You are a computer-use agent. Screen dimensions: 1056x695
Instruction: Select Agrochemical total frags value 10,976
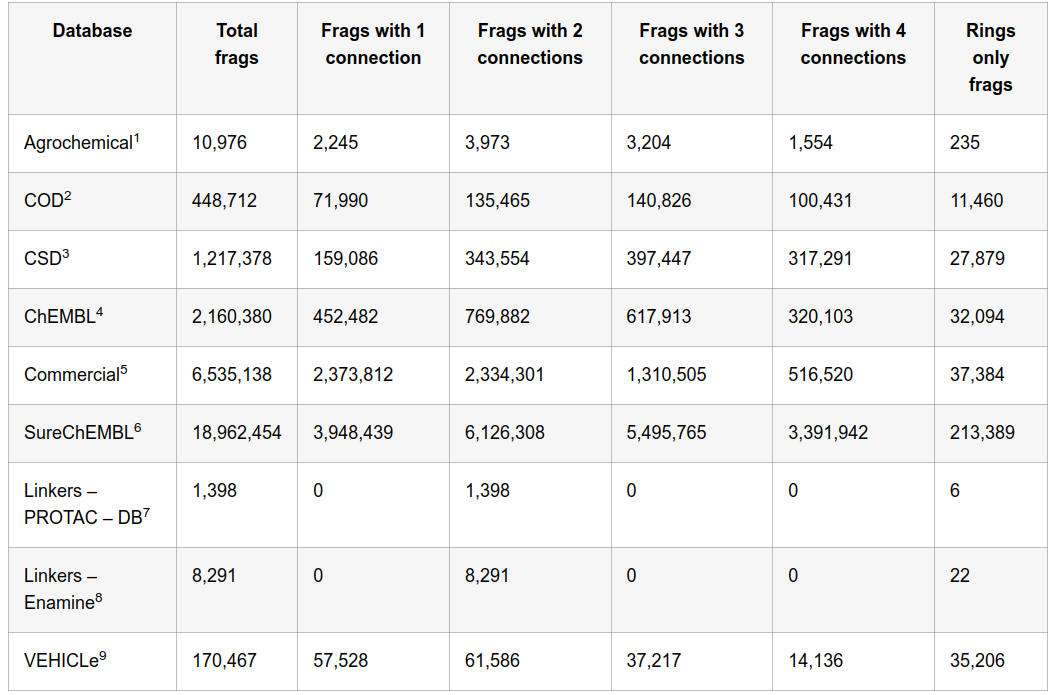coord(220,143)
